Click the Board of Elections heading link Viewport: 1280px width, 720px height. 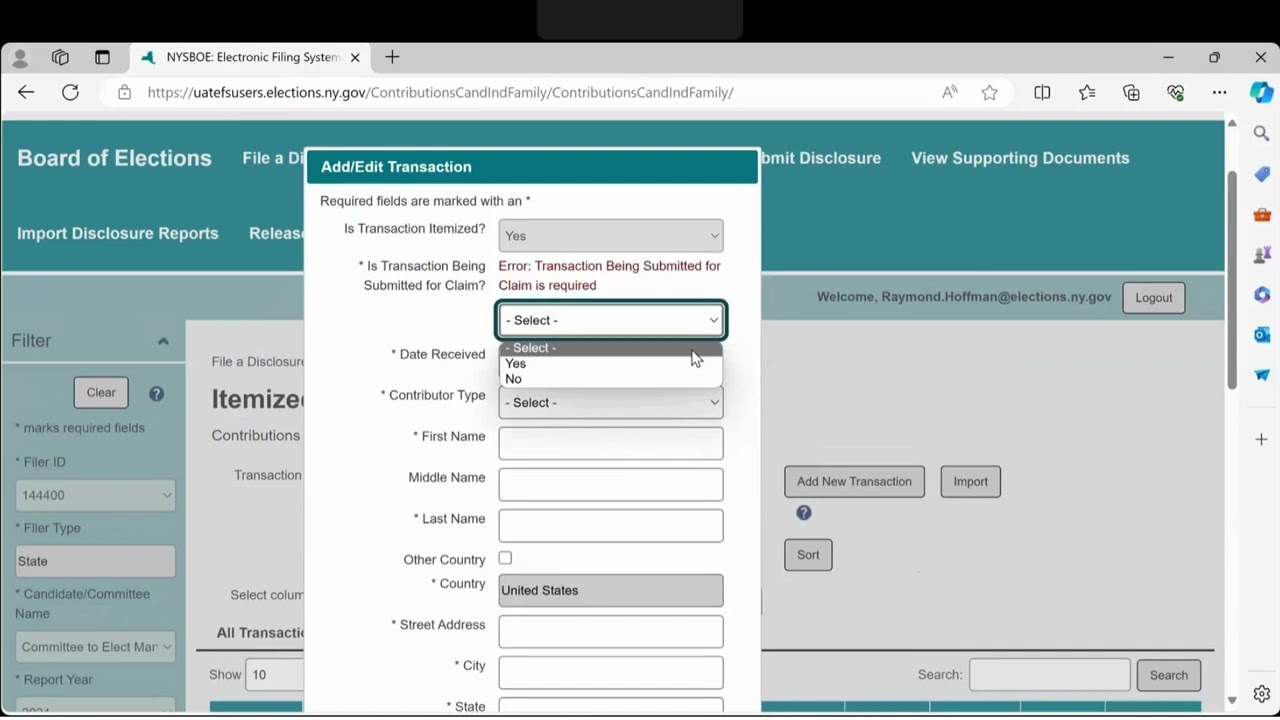coord(114,158)
